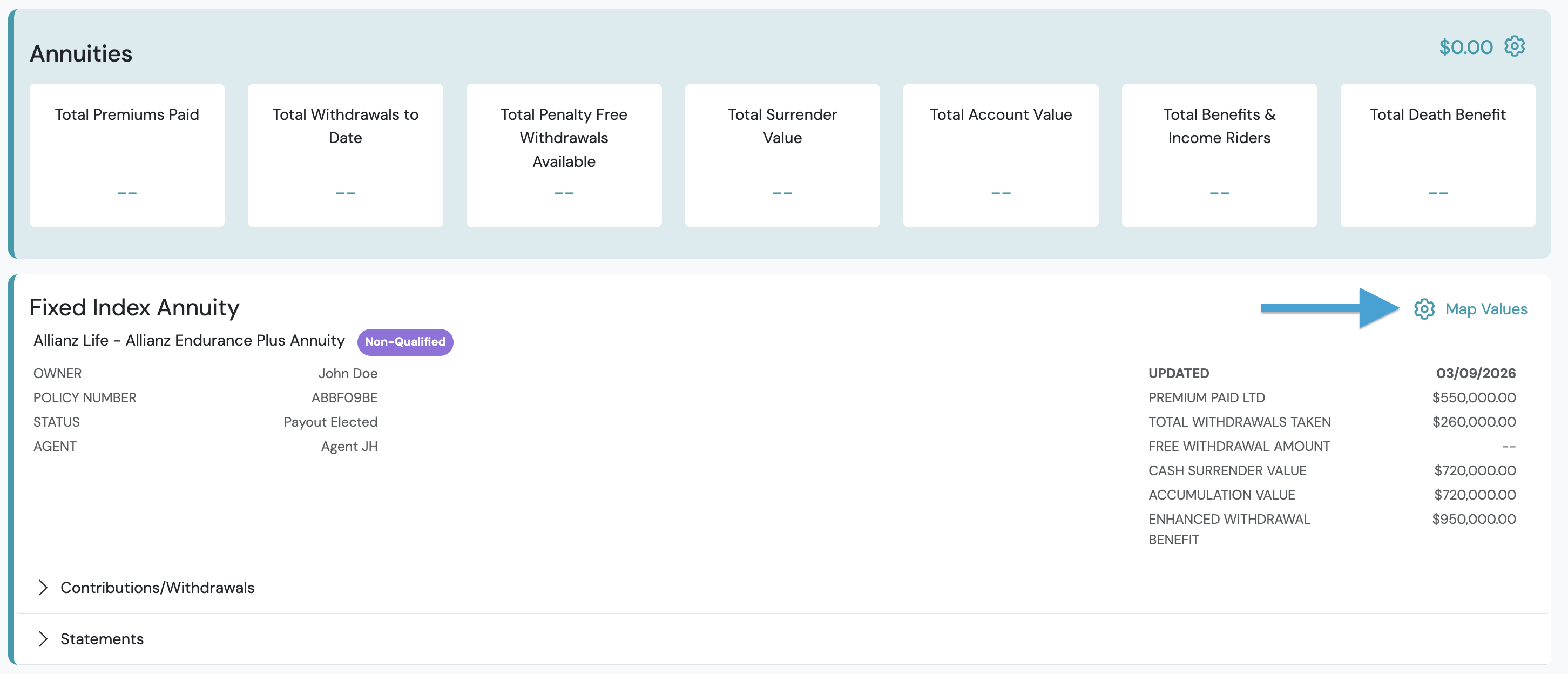Click the Non-Qualified badge

[x=405, y=341]
